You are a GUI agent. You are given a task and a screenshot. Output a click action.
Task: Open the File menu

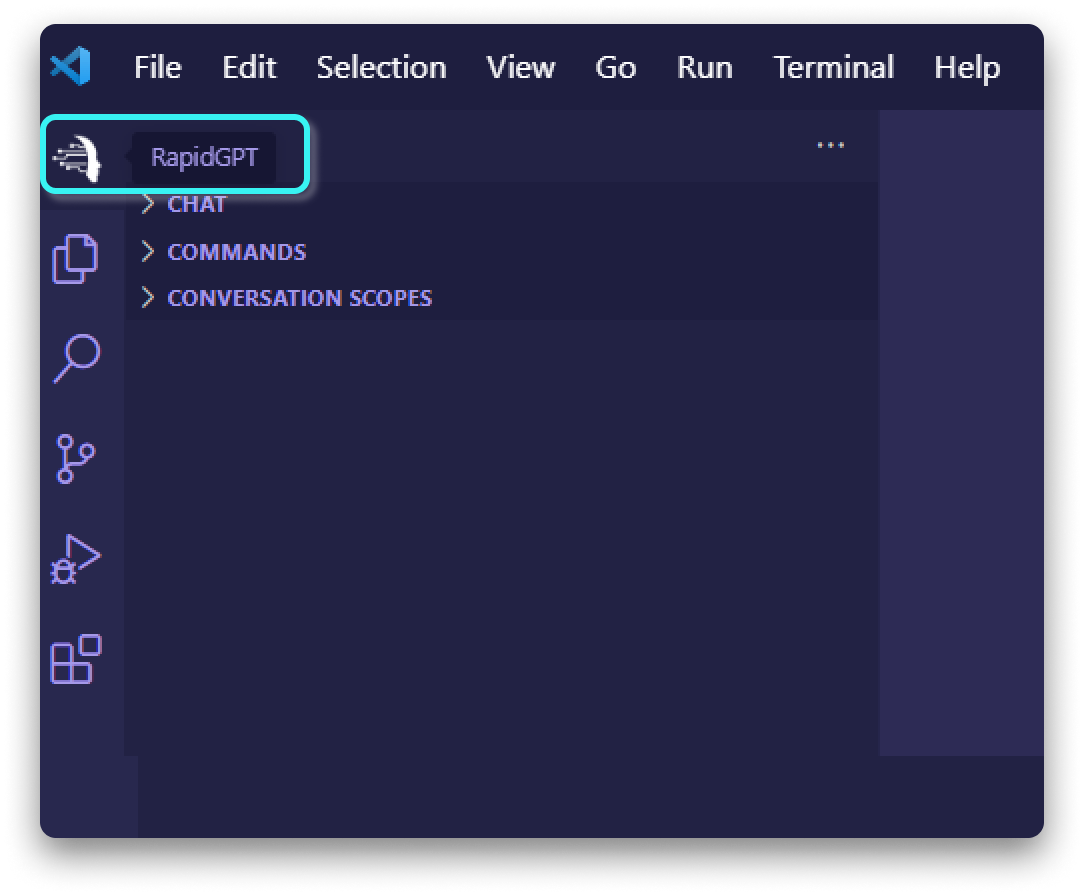tap(158, 67)
